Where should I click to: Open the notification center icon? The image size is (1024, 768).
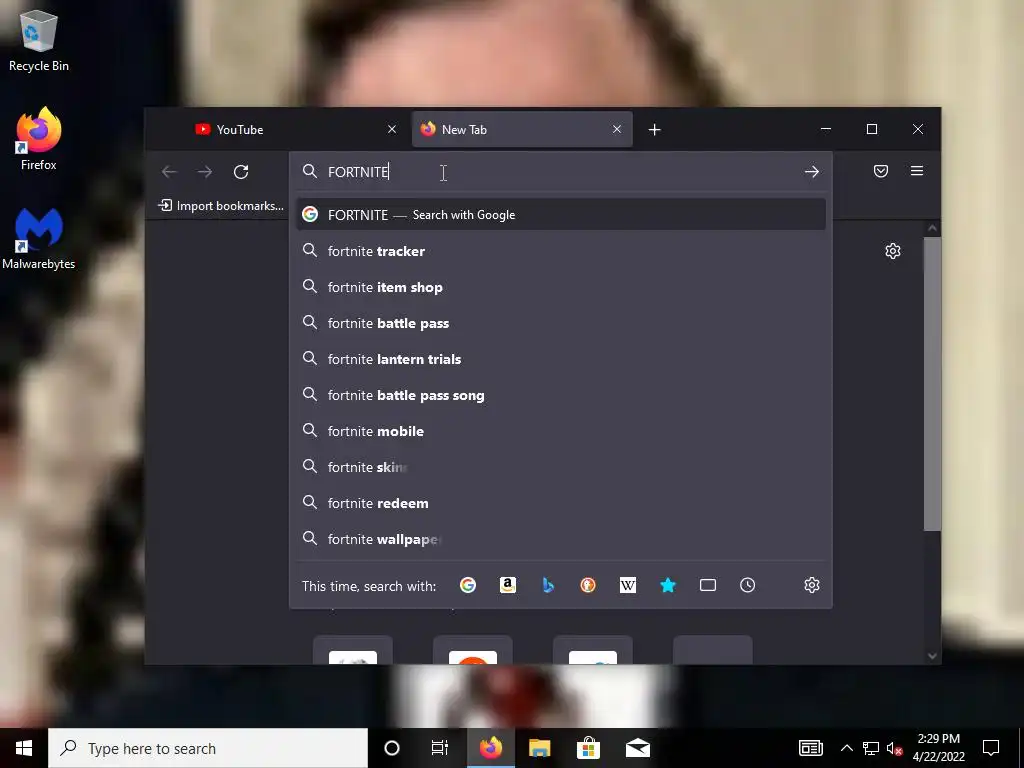point(991,748)
